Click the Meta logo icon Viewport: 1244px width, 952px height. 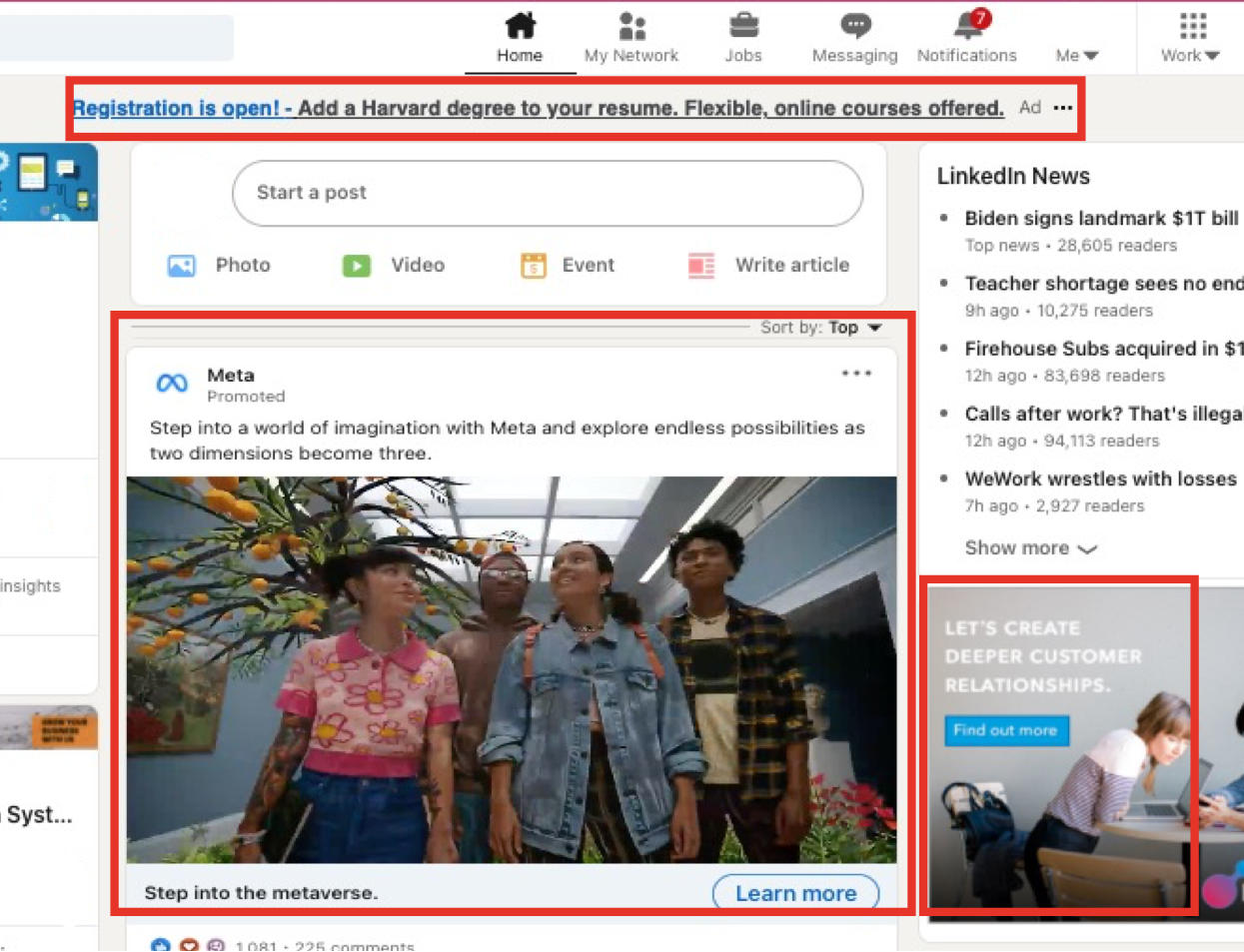coord(172,384)
